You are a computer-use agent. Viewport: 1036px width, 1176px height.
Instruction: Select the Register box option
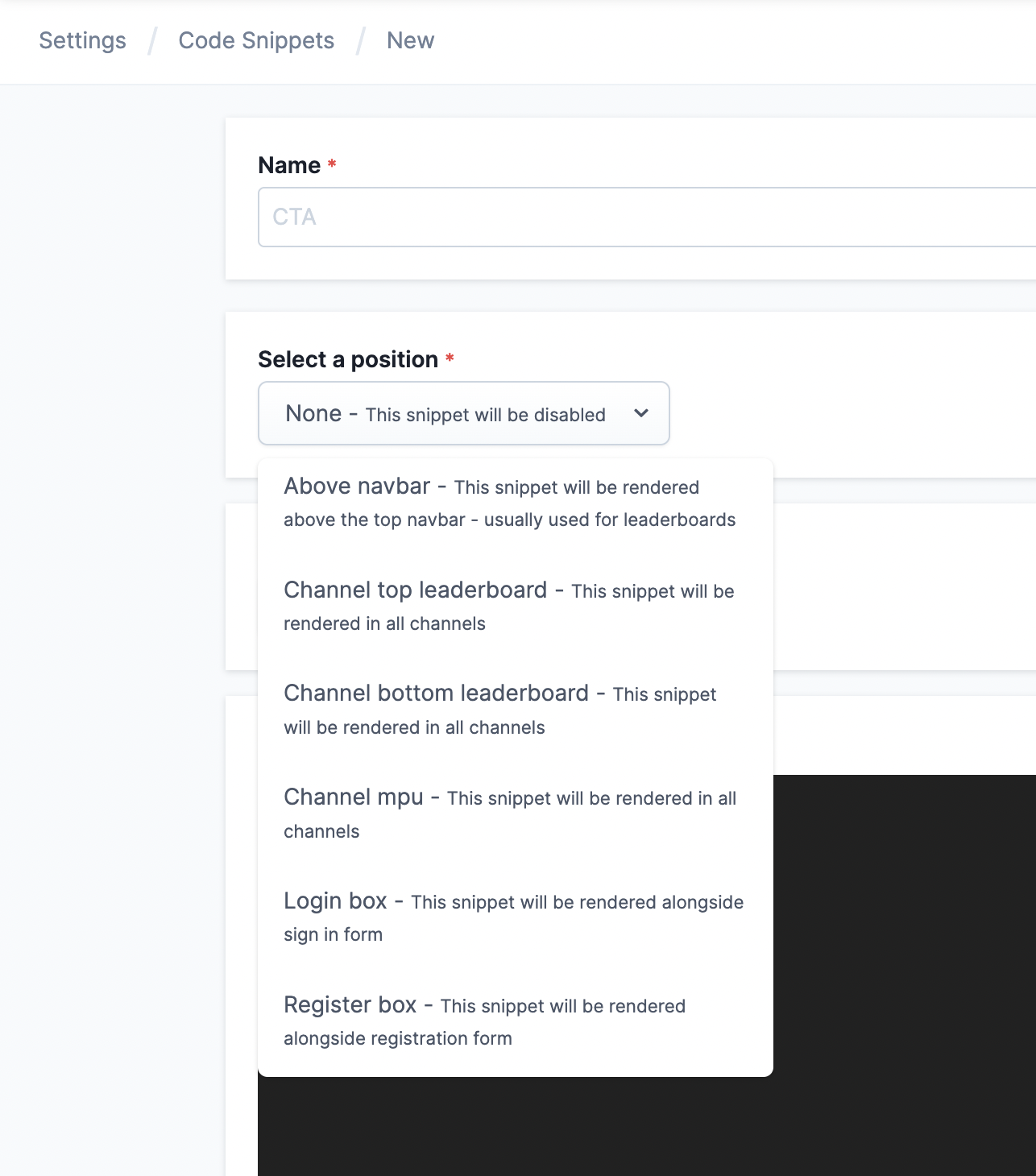(484, 1021)
